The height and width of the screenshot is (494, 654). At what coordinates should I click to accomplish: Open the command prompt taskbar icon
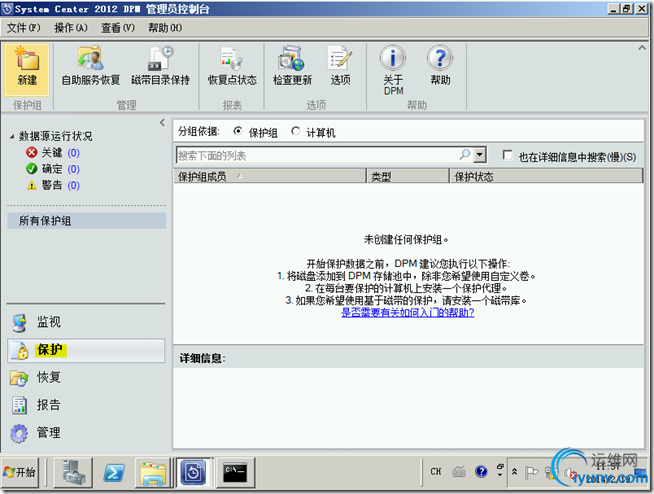coord(234,472)
